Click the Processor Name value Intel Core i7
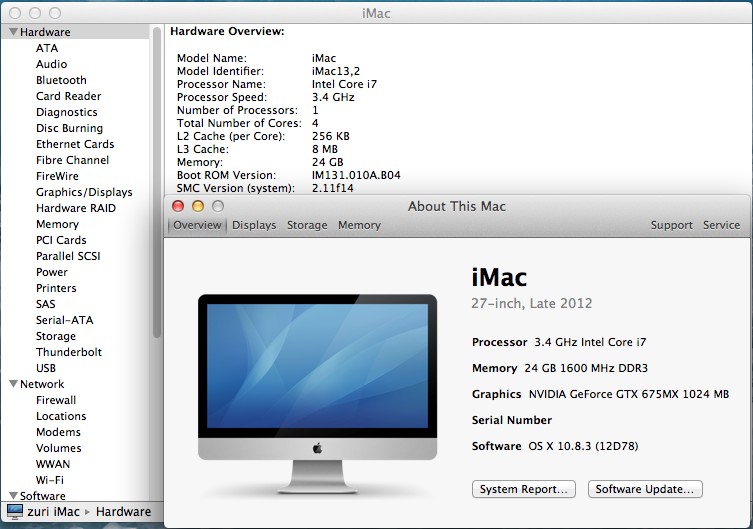The width and height of the screenshot is (753, 529). 344,84
